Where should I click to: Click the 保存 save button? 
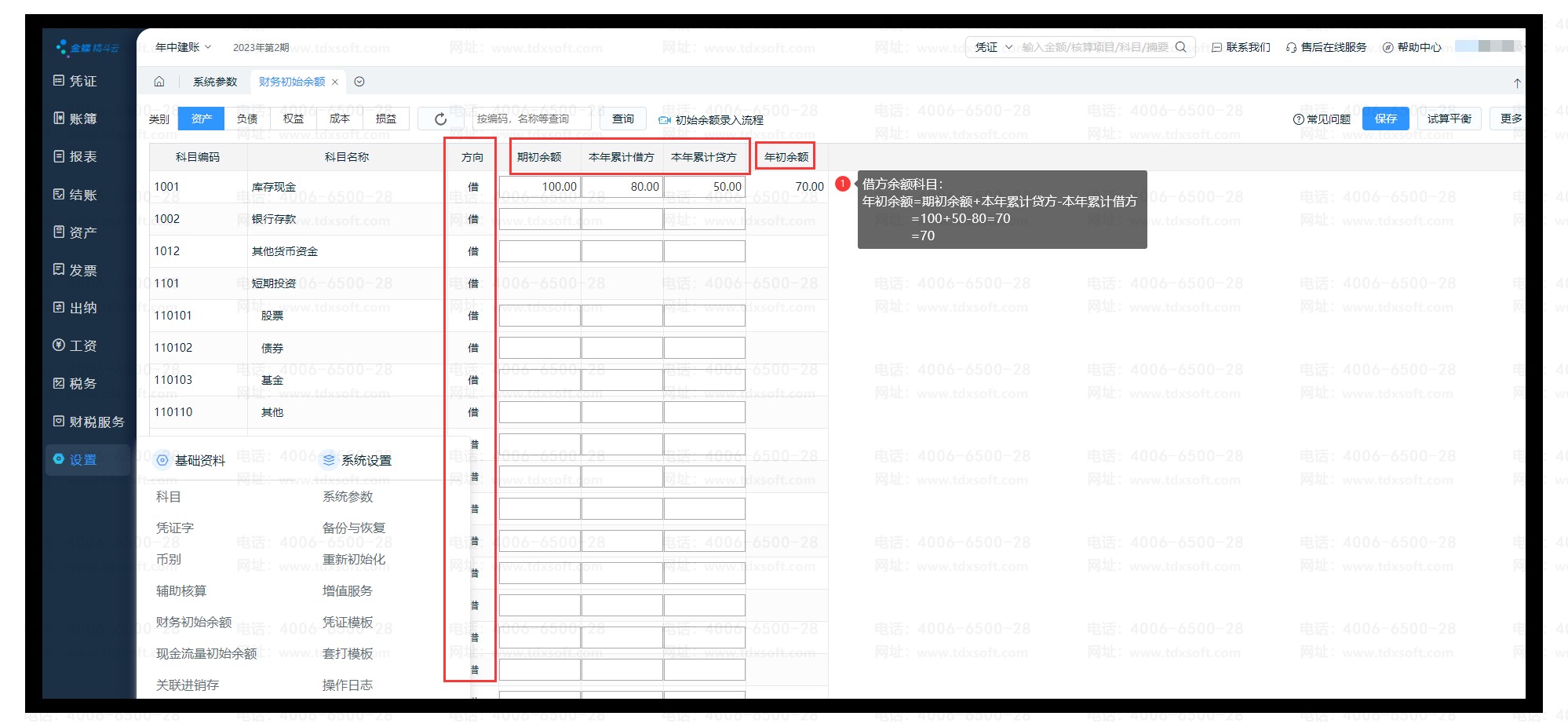(1386, 119)
